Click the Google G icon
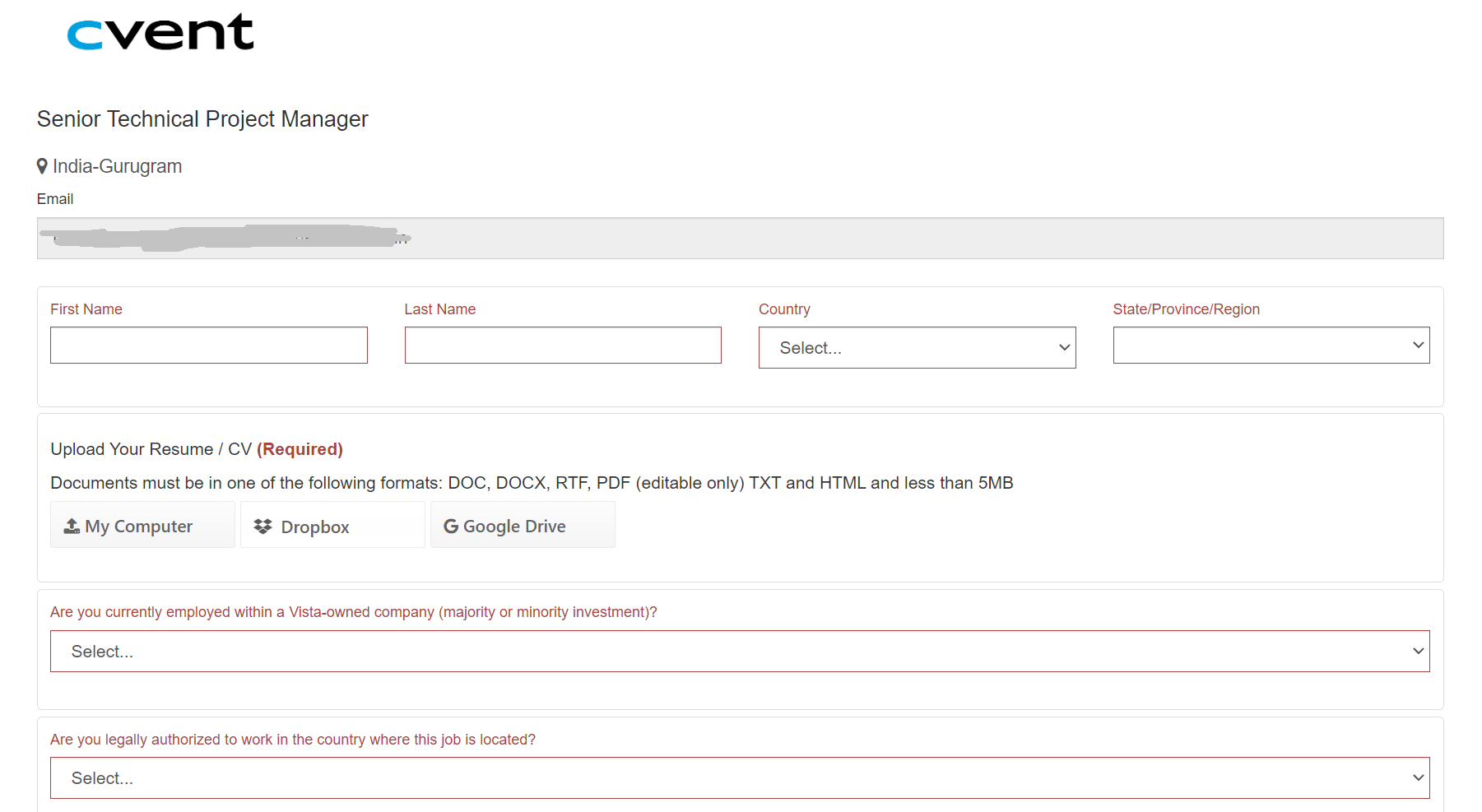Viewport: 1482px width, 812px height. (451, 527)
